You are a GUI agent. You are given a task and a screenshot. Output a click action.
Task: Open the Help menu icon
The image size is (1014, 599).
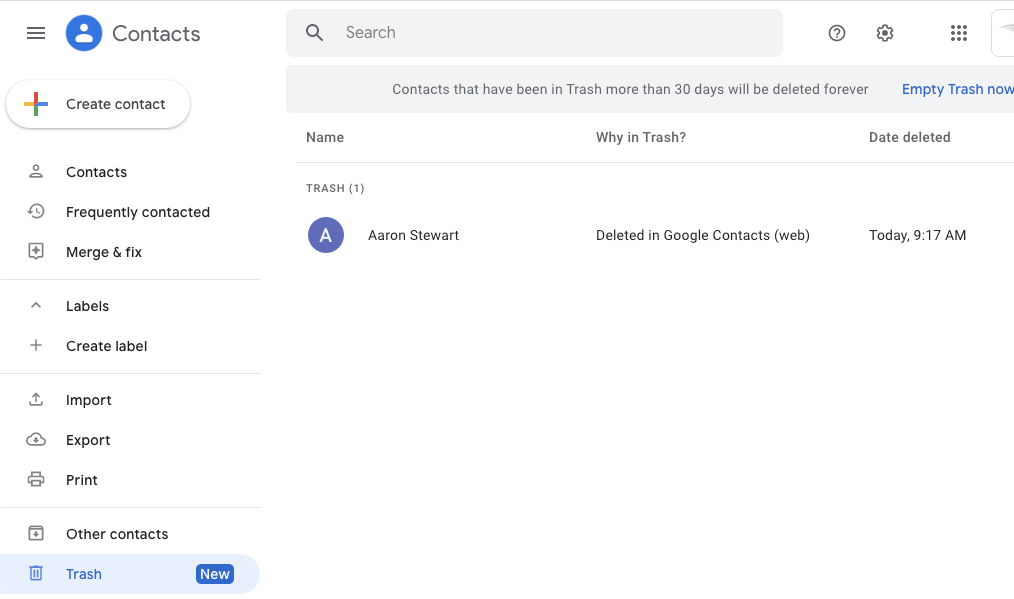pos(836,33)
